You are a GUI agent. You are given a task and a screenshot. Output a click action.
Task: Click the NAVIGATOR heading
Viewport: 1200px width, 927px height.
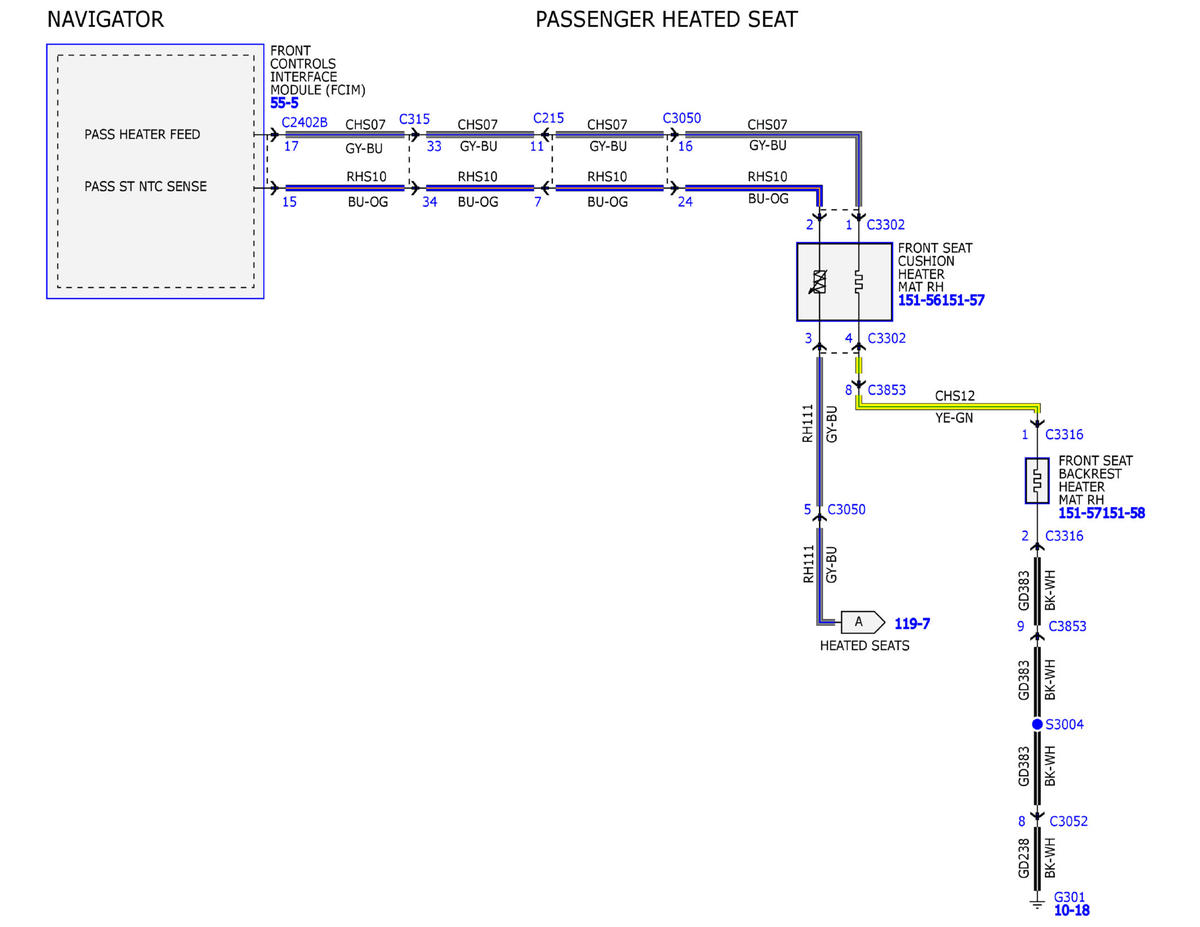pos(106,19)
